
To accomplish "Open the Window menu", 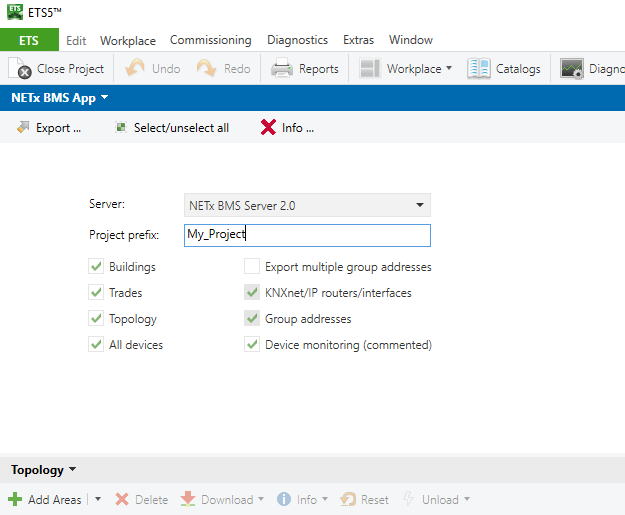I will pos(411,40).
